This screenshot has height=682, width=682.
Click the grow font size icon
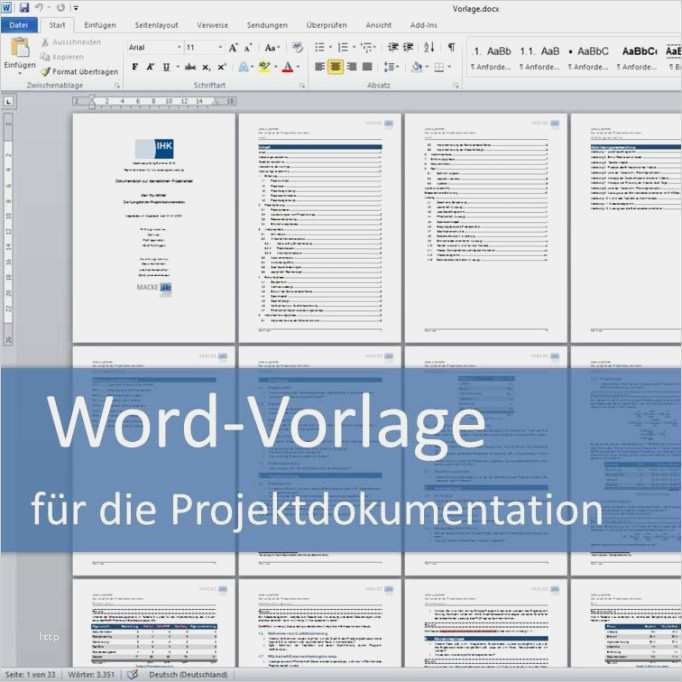(233, 47)
